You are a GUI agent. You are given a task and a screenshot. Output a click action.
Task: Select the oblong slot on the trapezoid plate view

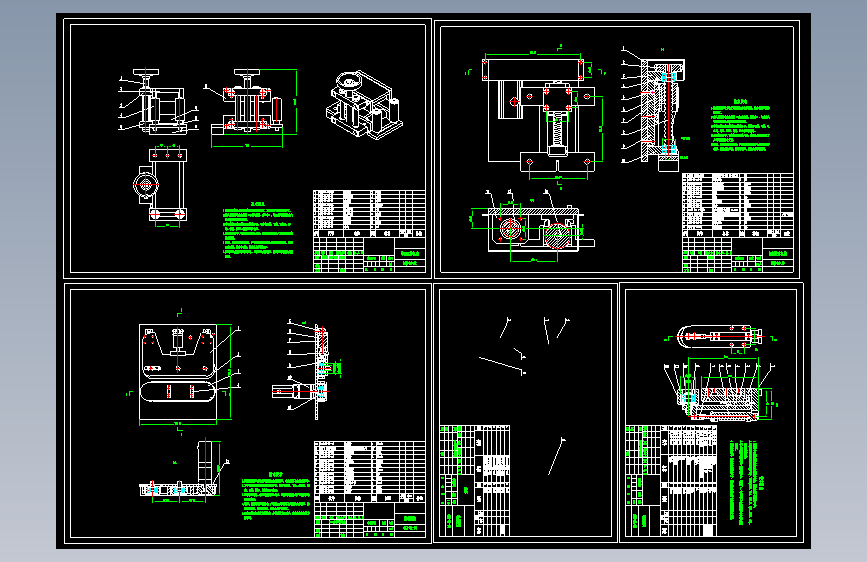click(x=177, y=391)
